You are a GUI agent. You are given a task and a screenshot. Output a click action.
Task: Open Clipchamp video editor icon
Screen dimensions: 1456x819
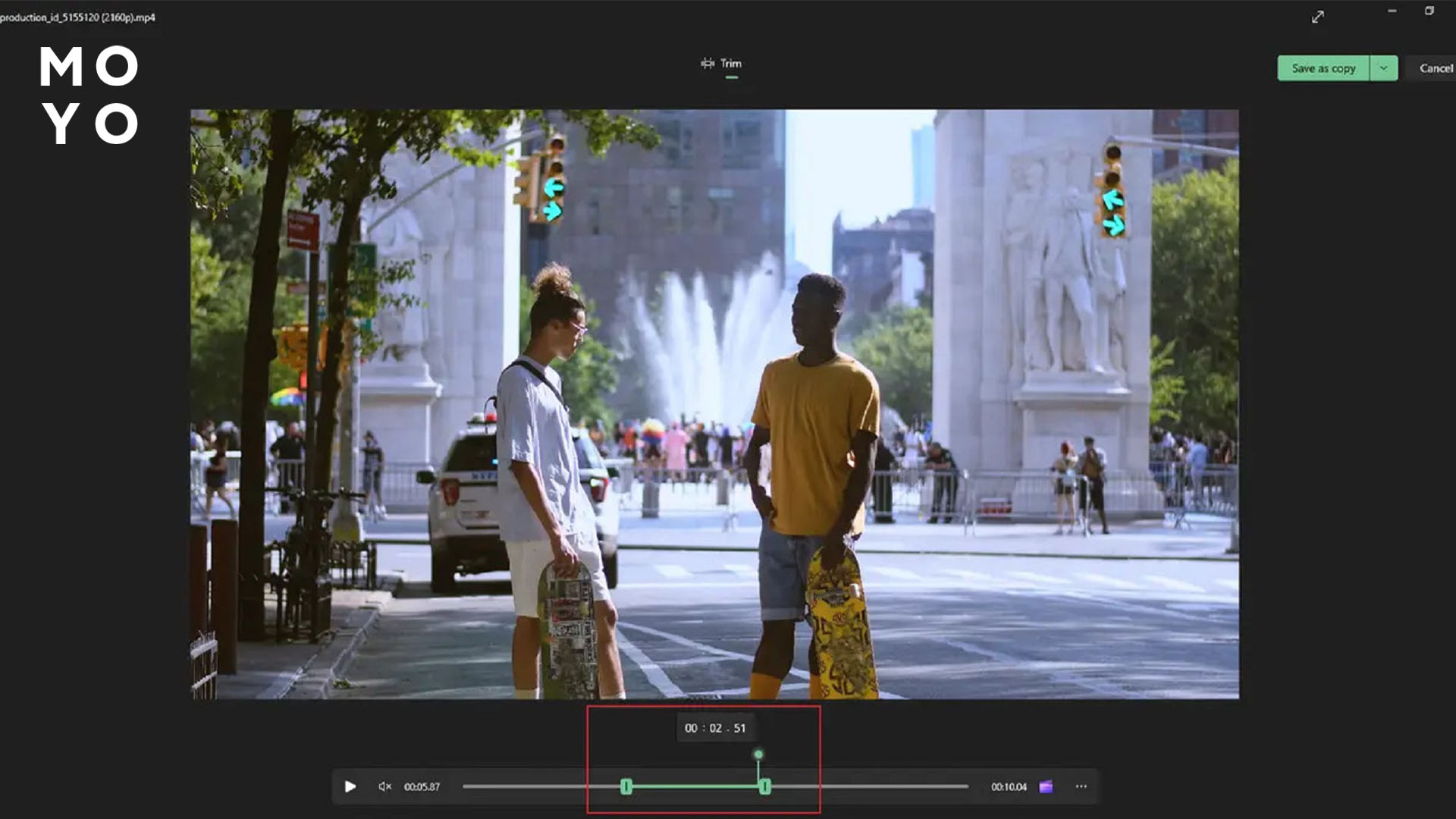1046,786
